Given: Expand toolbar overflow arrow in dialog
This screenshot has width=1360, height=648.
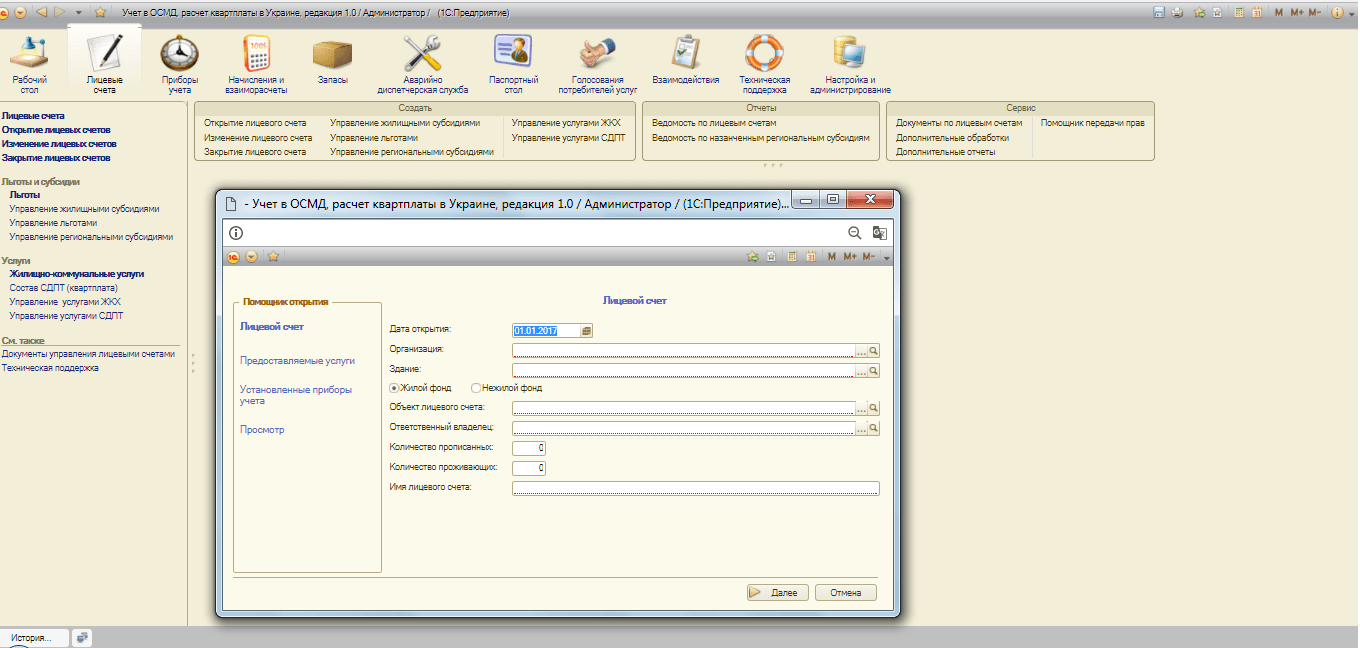Looking at the screenshot, I should [x=886, y=257].
